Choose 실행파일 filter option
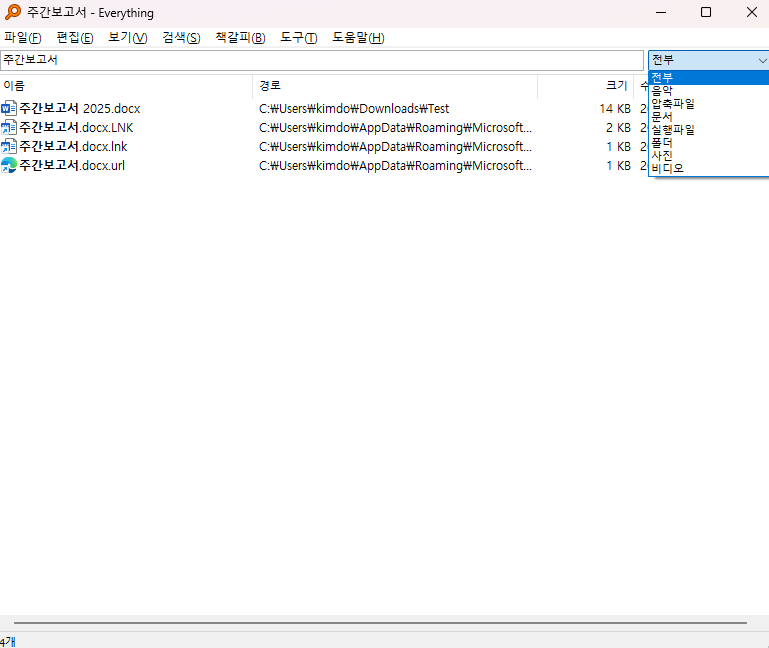Viewport: 769px width, 648px height. [709, 130]
